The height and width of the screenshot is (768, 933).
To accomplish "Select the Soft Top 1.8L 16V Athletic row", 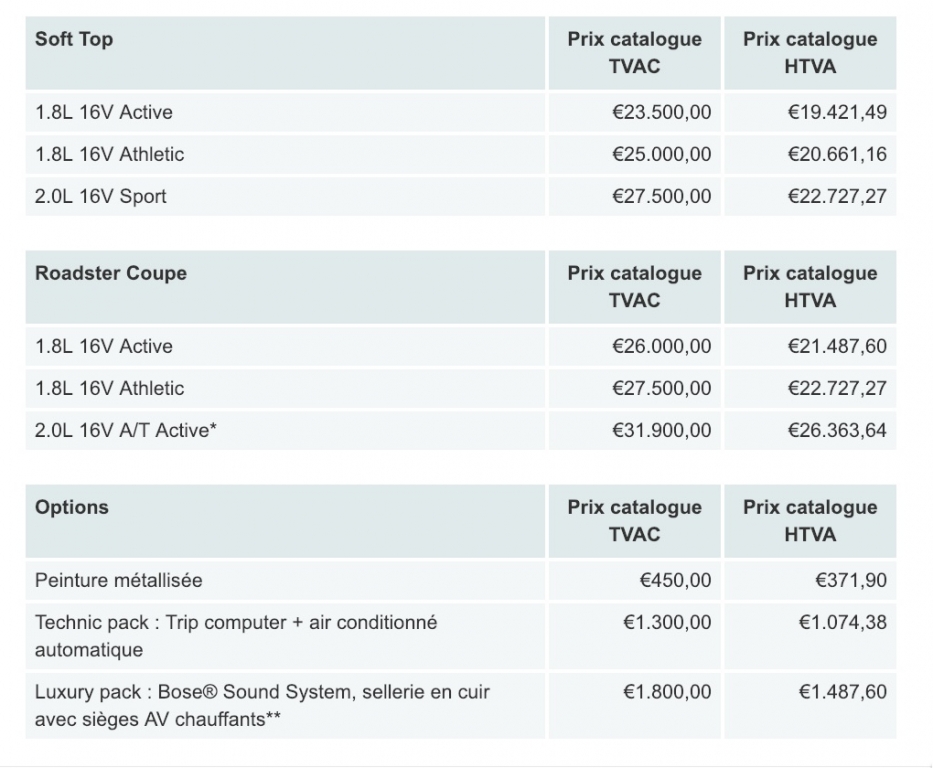I will pyautogui.click(x=461, y=155).
